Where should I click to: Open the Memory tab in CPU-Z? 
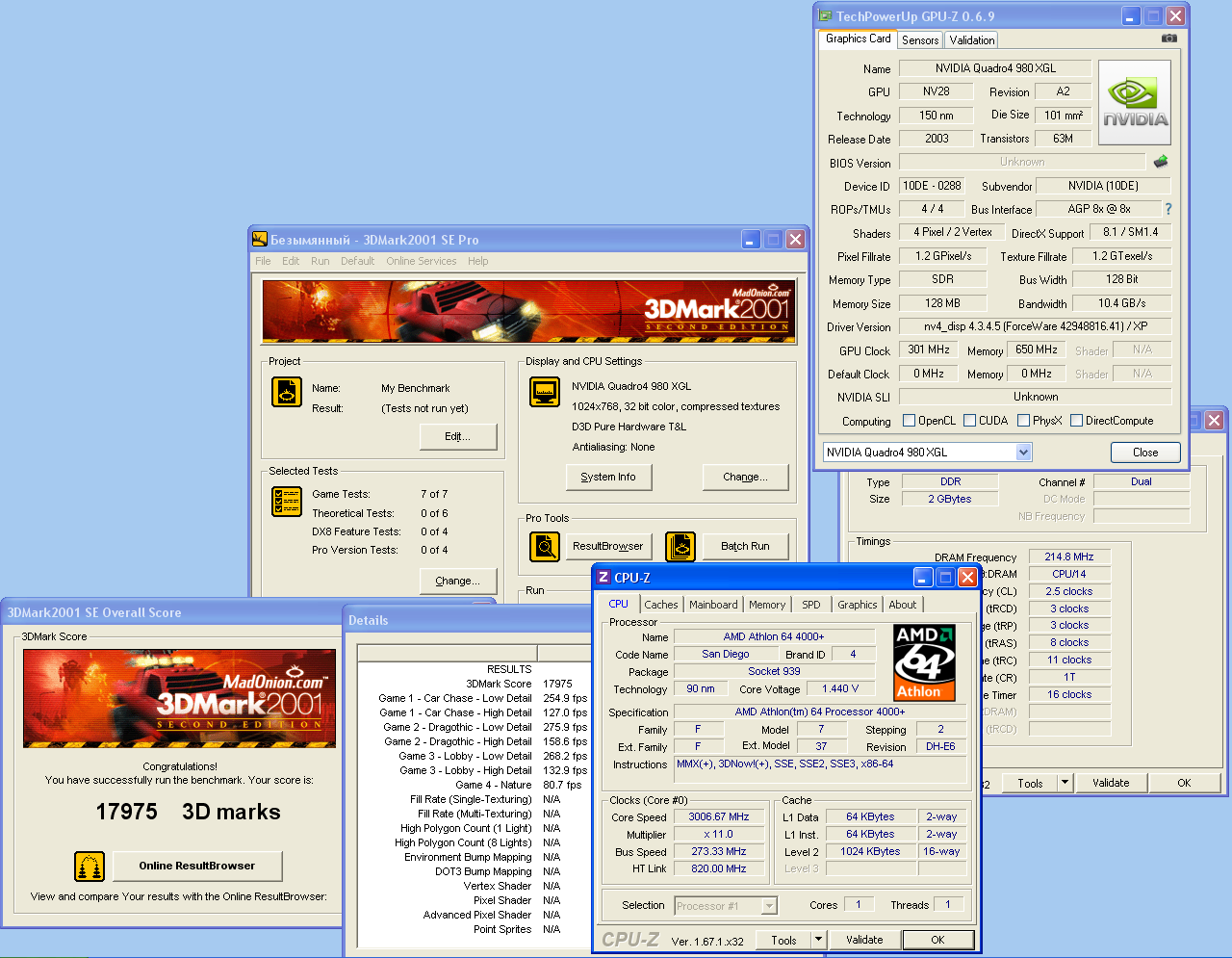[x=767, y=605]
